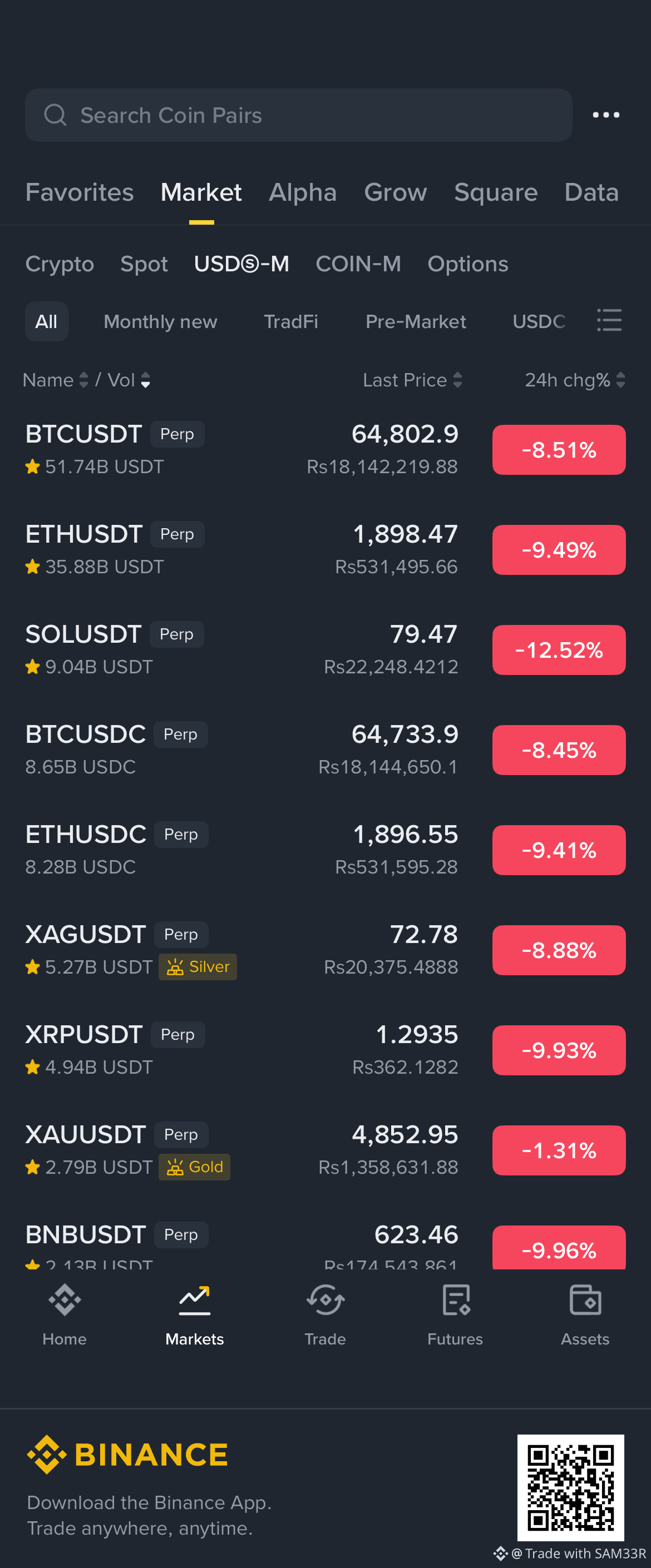This screenshot has width=651, height=1568.
Task: Click the Search Coin Pairs field
Action: click(298, 115)
